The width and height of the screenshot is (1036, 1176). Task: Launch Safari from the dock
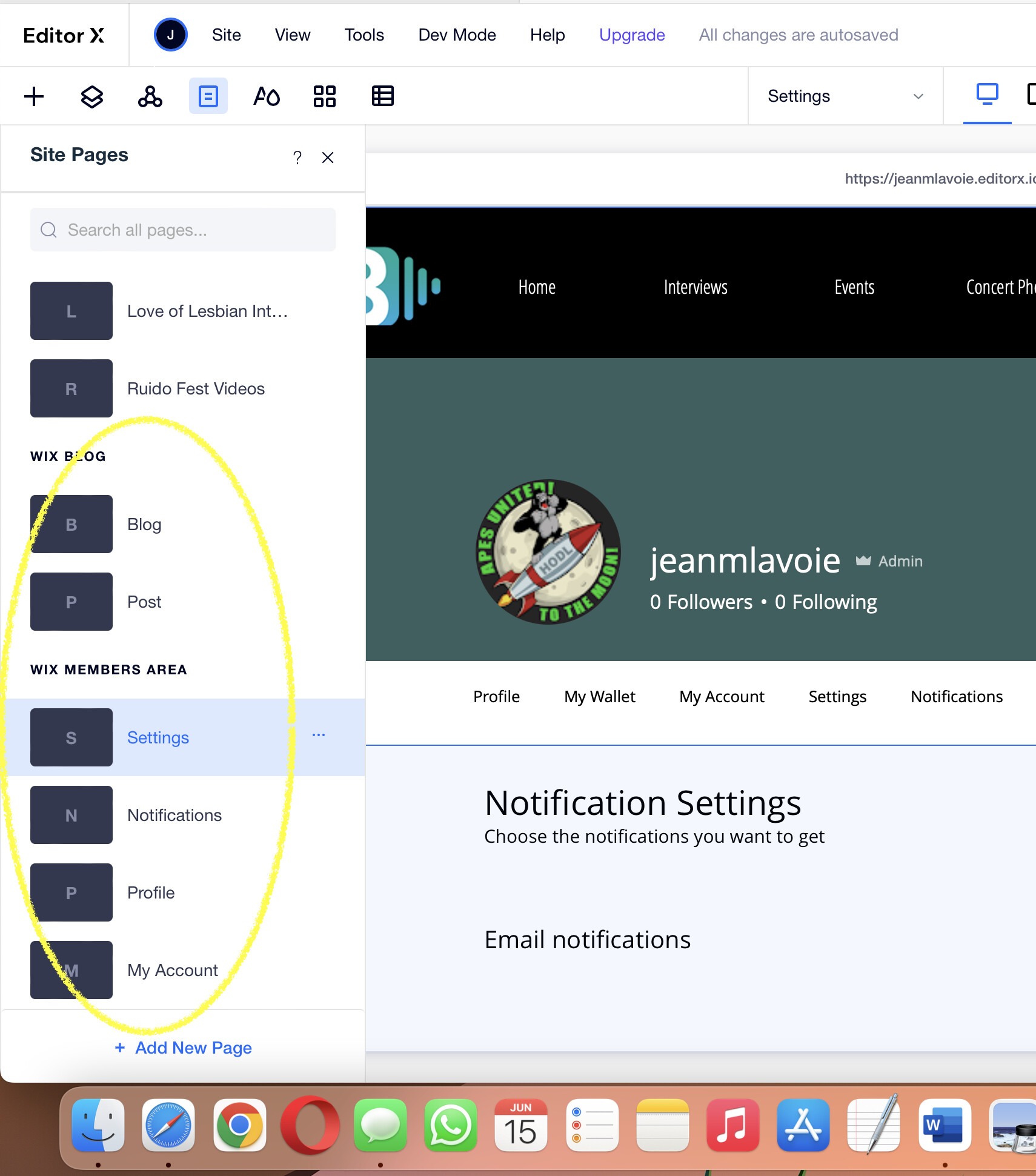[168, 1125]
